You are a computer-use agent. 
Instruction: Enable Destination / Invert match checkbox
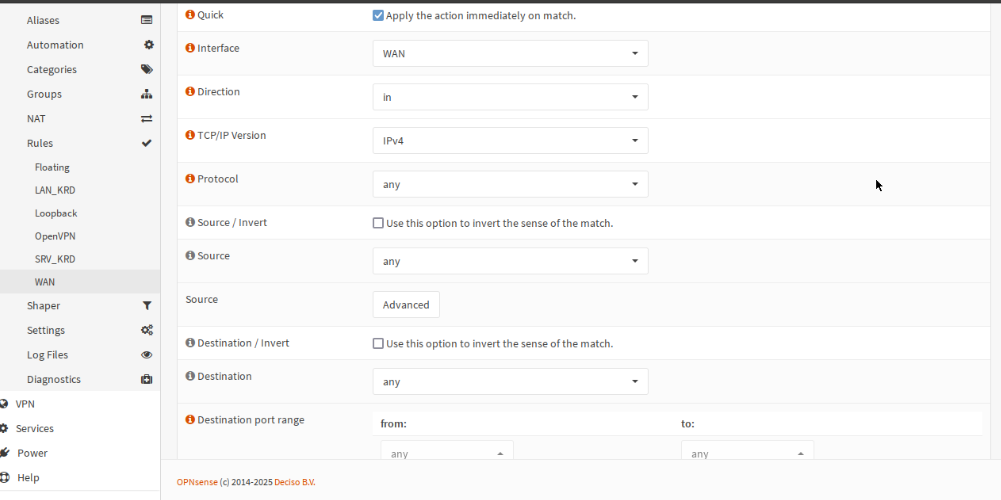point(378,343)
